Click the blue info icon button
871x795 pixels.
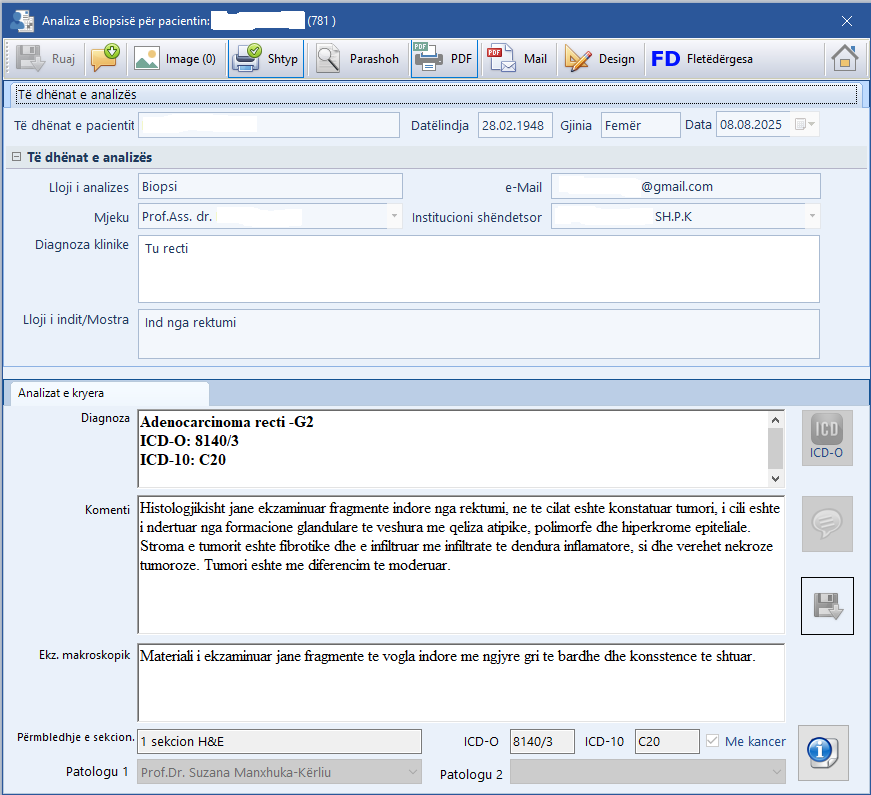(x=826, y=750)
